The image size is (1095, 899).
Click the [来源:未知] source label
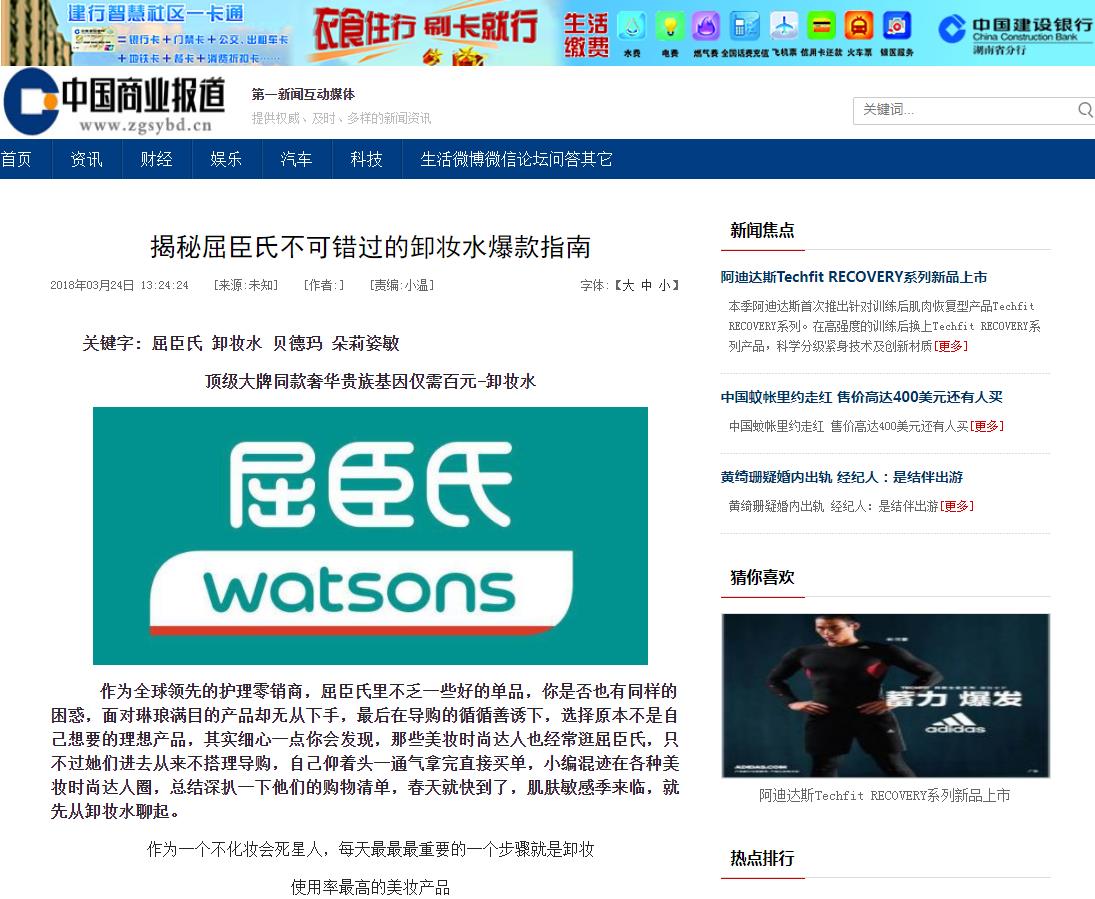(x=246, y=285)
